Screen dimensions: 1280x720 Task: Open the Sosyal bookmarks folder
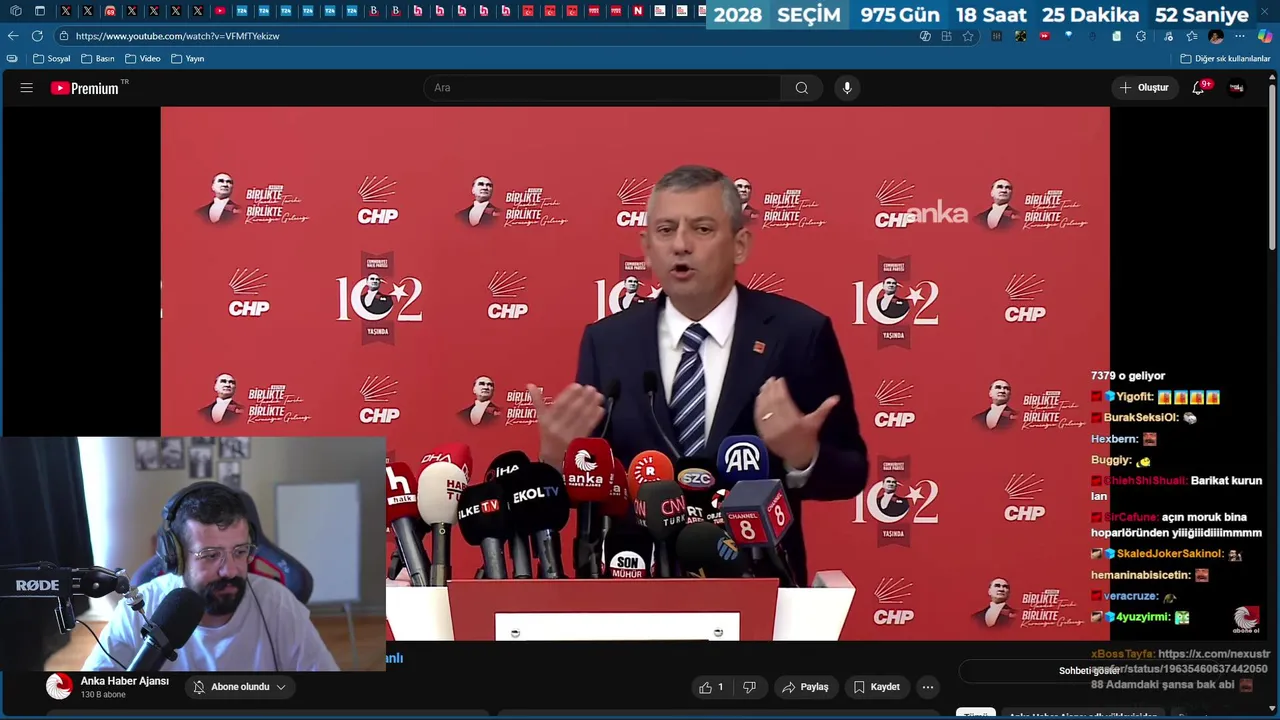coord(52,59)
